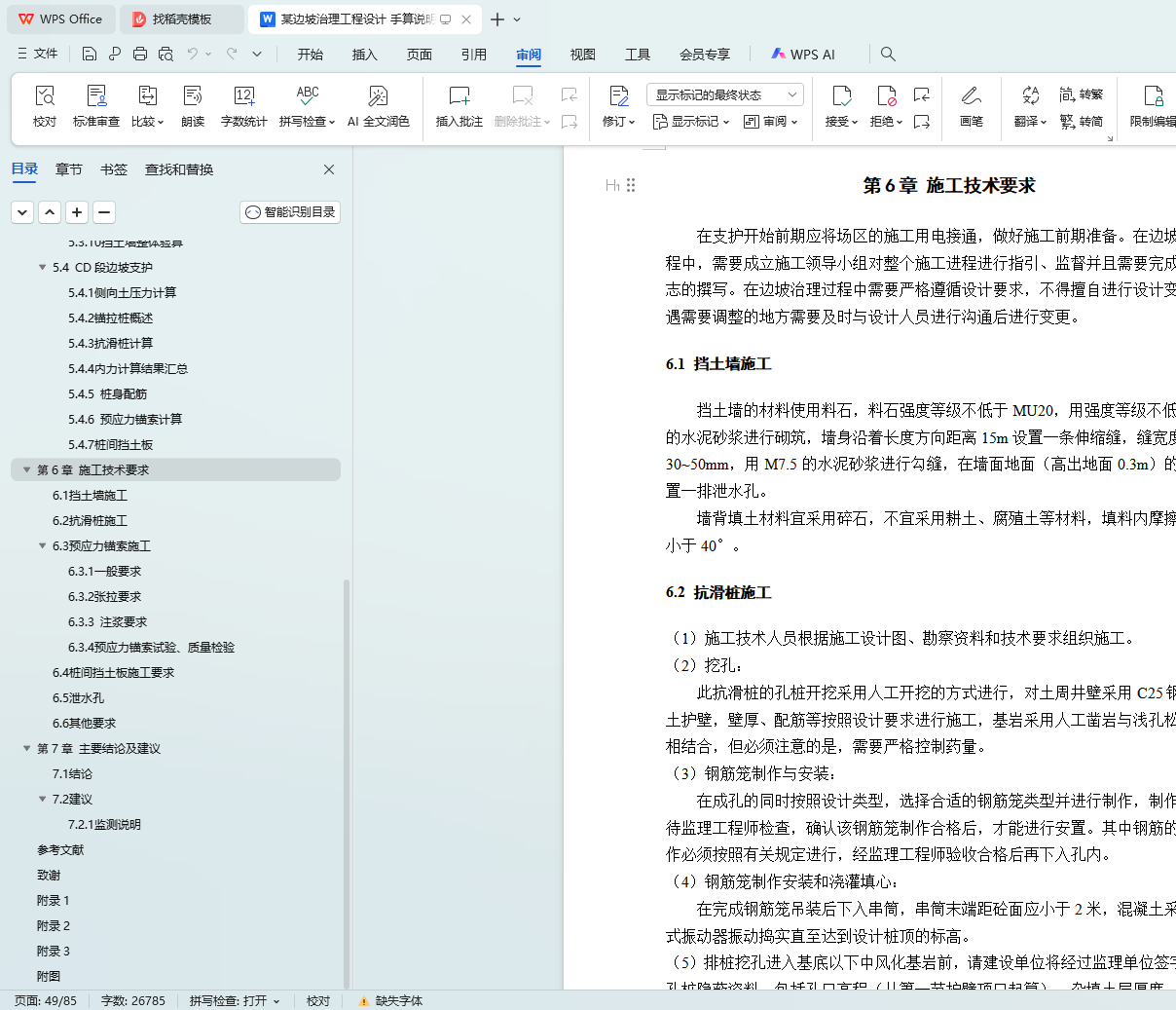Jump to 参考文献 in outline
1176x1010 pixels.
tap(60, 850)
